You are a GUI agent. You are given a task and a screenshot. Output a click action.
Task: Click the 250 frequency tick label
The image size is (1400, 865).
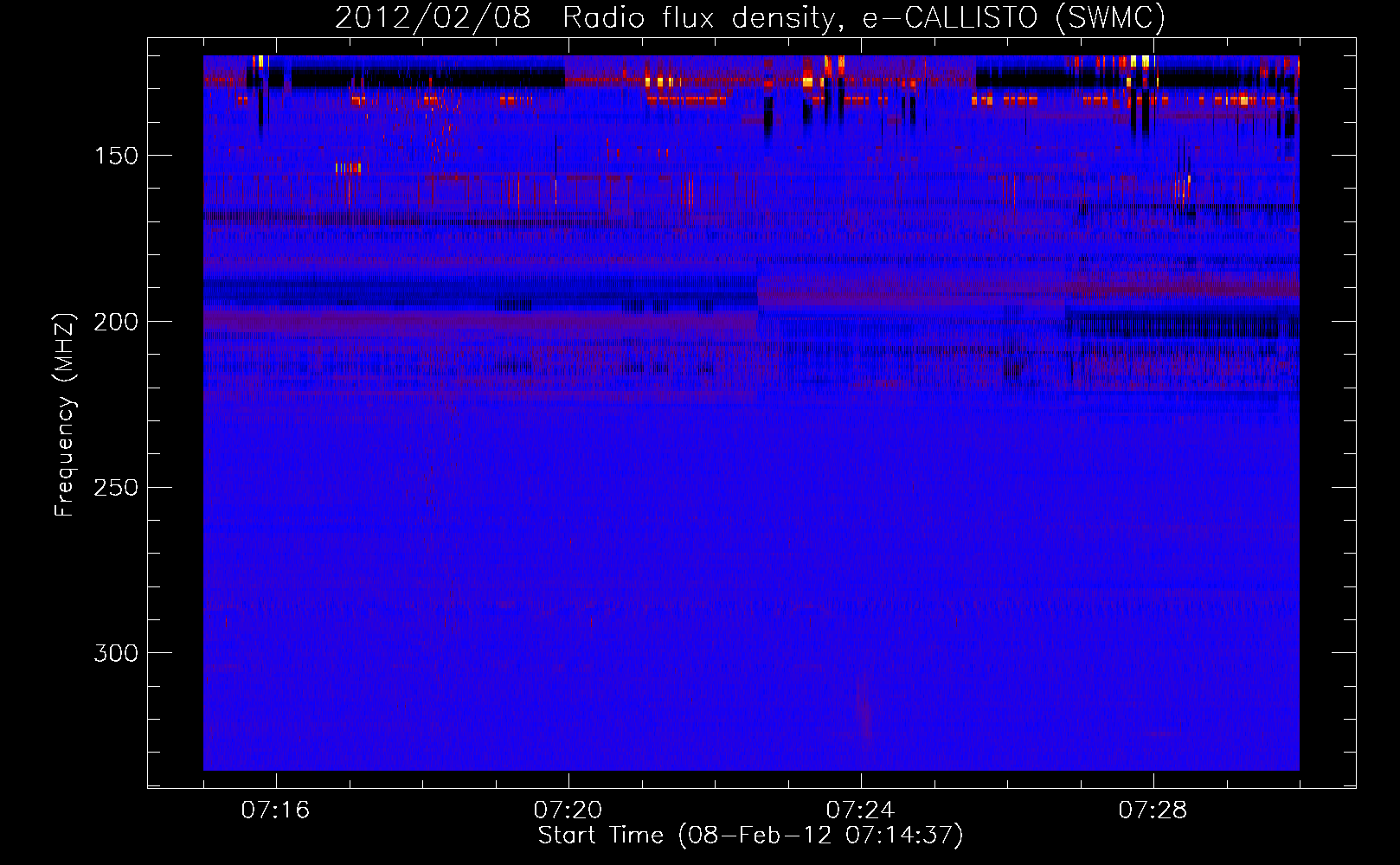click(x=114, y=487)
